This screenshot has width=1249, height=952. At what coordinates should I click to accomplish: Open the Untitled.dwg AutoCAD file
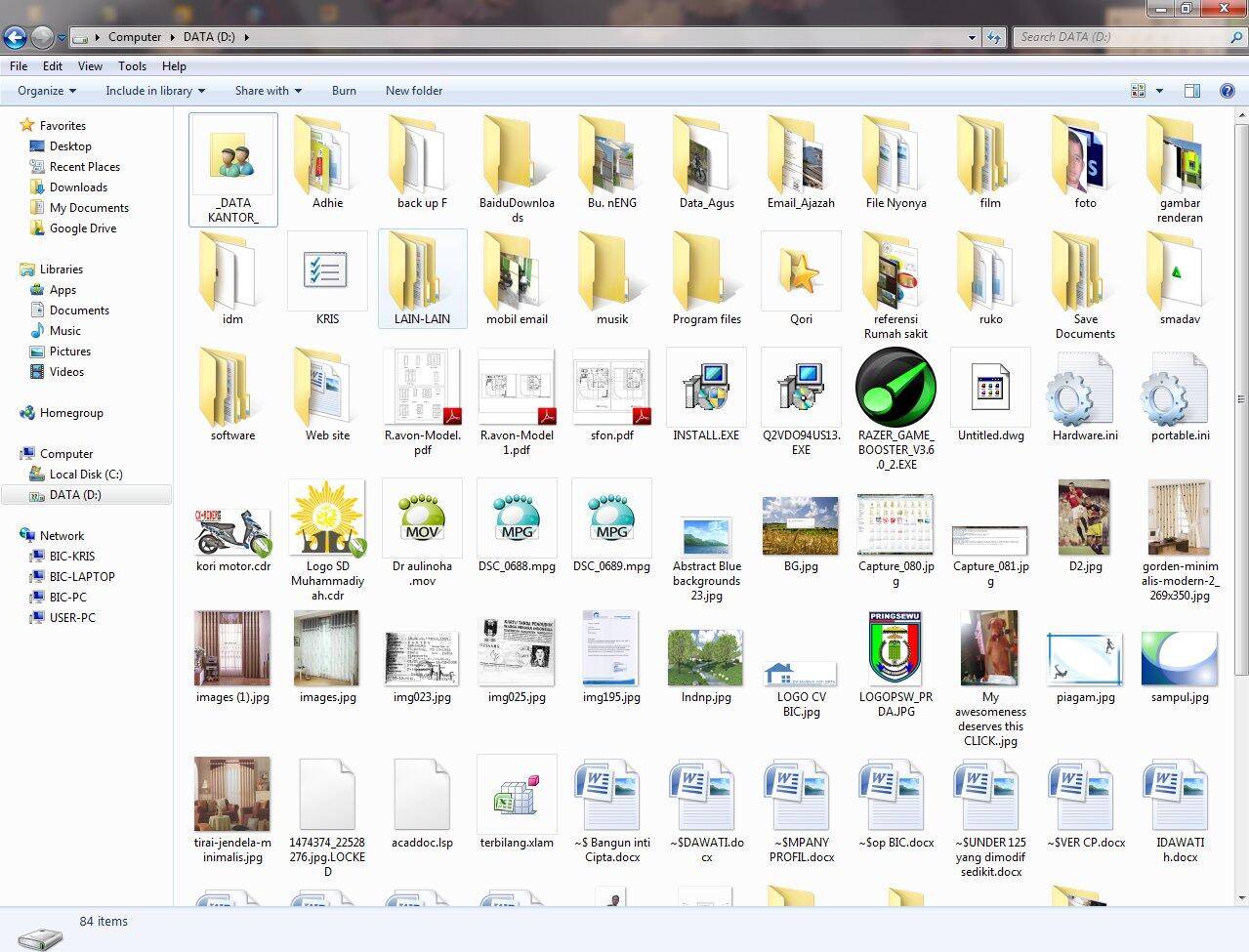(989, 387)
